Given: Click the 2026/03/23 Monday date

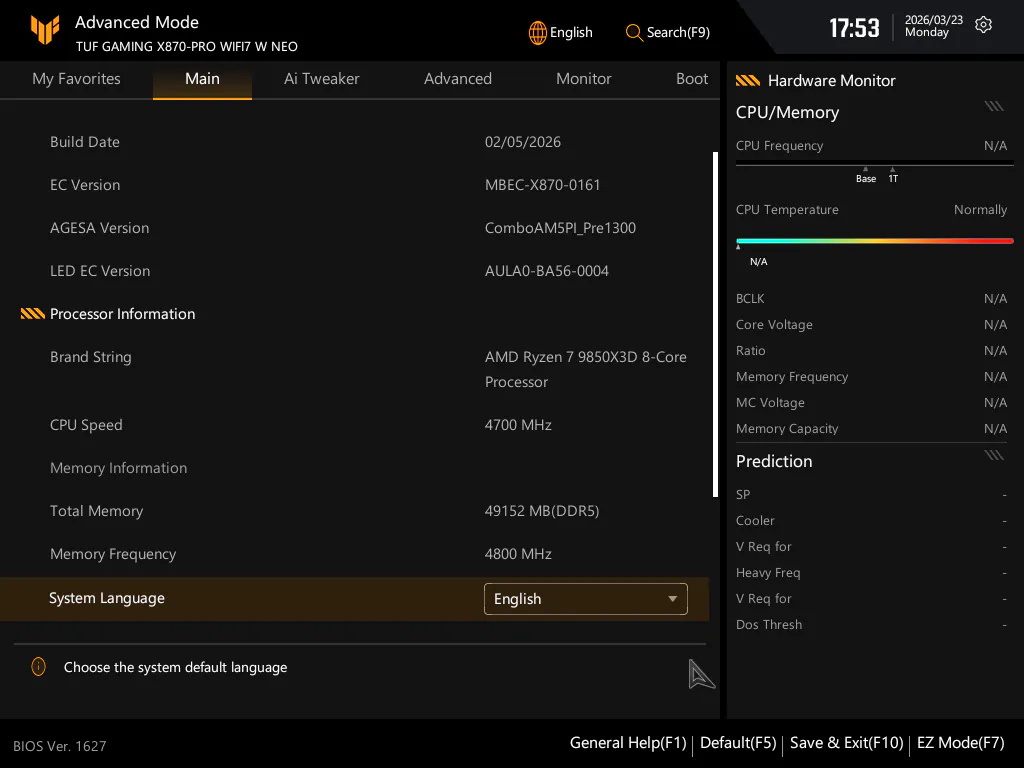Looking at the screenshot, I should point(934,26).
